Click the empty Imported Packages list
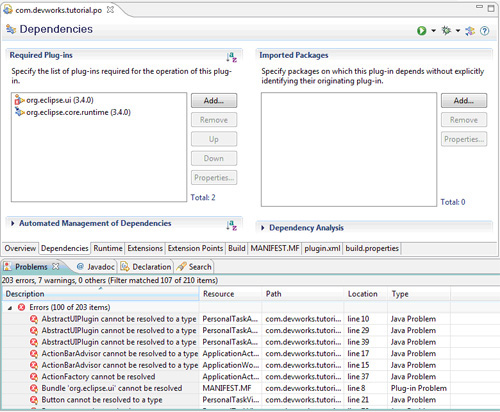Image resolution: width=500 pixels, height=412 pixels. tap(349, 149)
